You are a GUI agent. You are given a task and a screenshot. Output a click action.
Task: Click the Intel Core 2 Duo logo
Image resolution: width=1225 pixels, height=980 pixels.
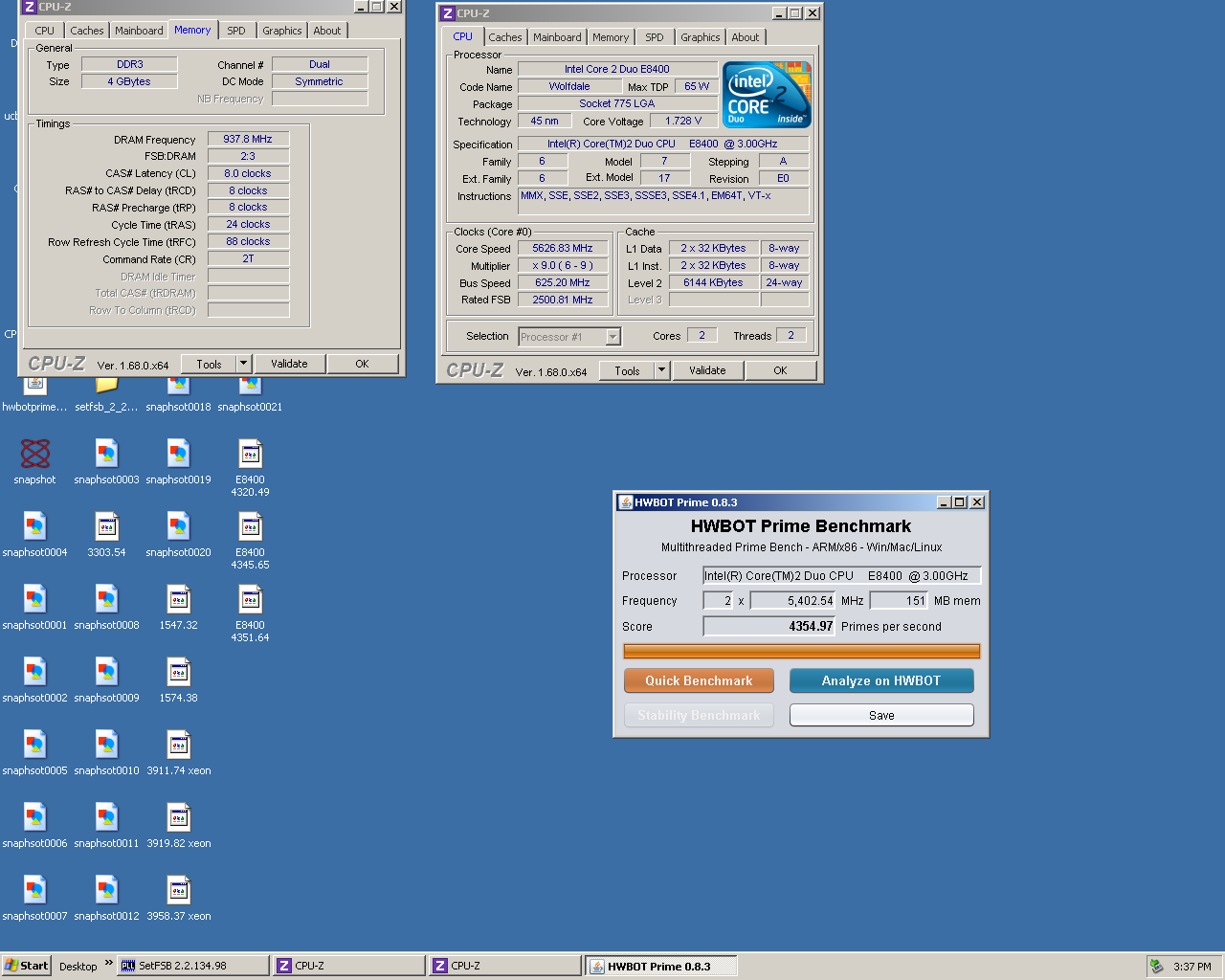768,95
